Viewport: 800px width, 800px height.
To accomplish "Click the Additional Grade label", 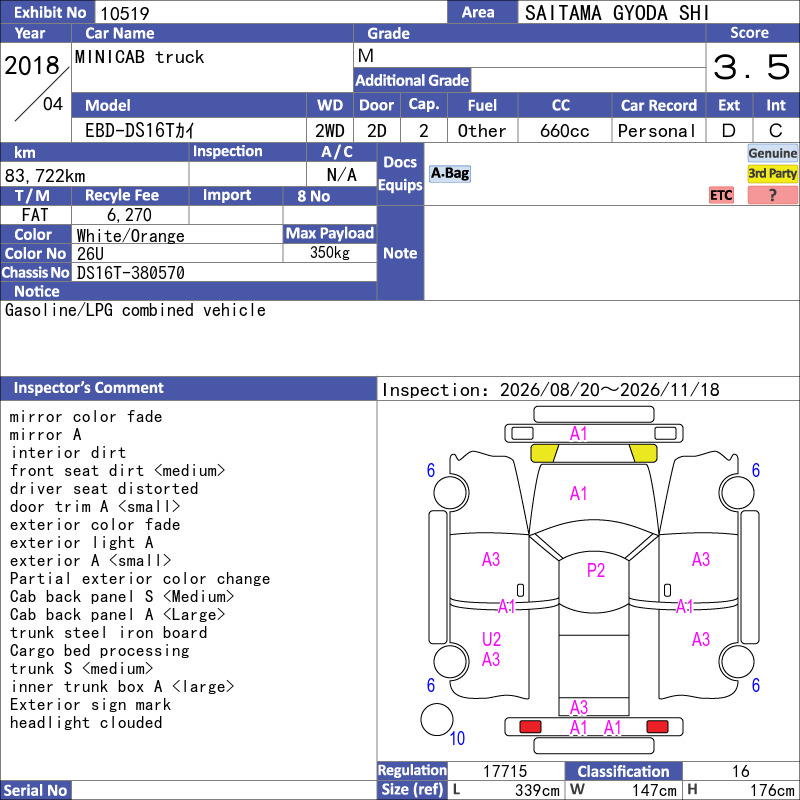I will [412, 81].
